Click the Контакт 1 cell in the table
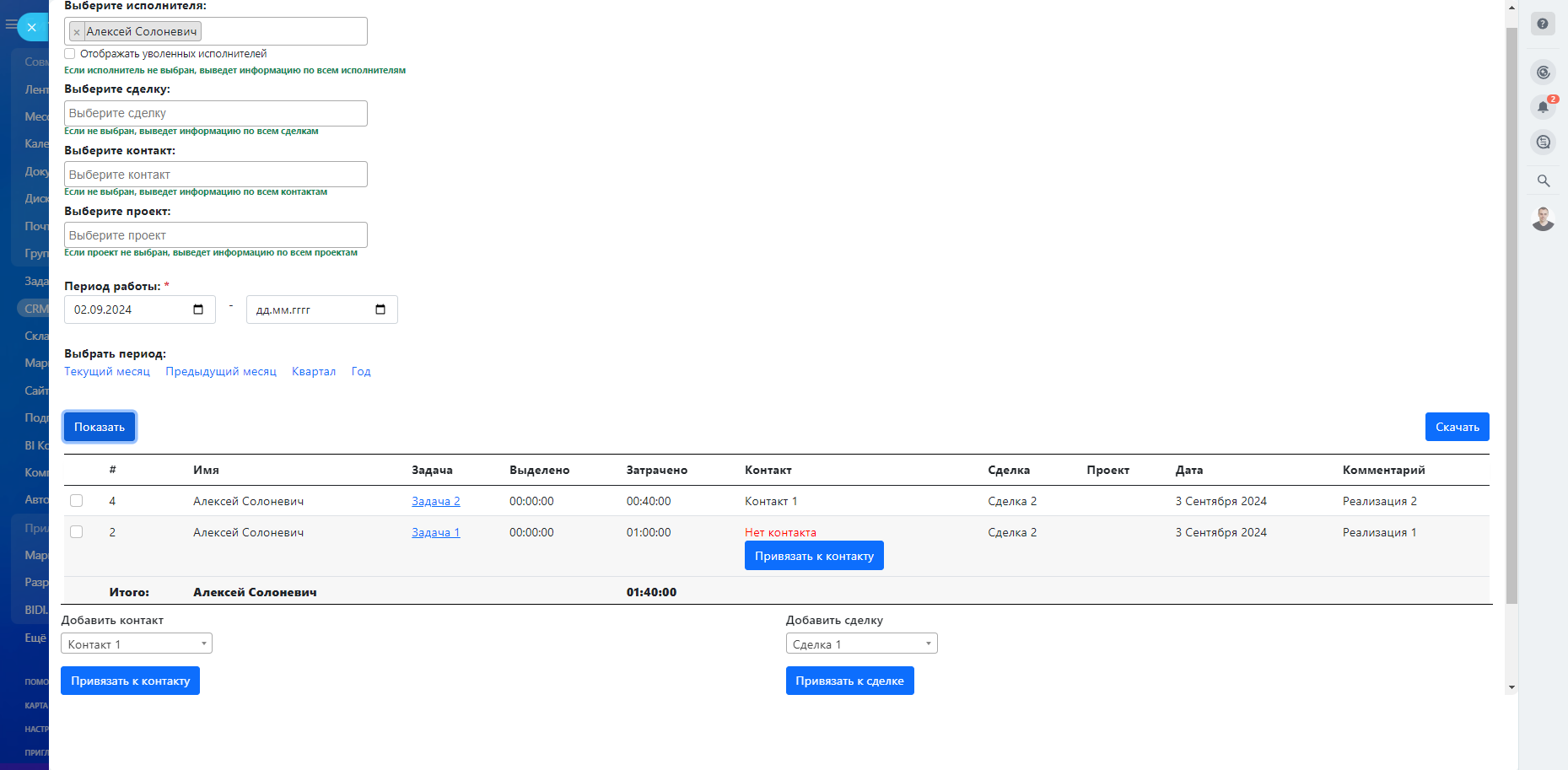Viewport: 1568px width, 770px height. point(771,501)
